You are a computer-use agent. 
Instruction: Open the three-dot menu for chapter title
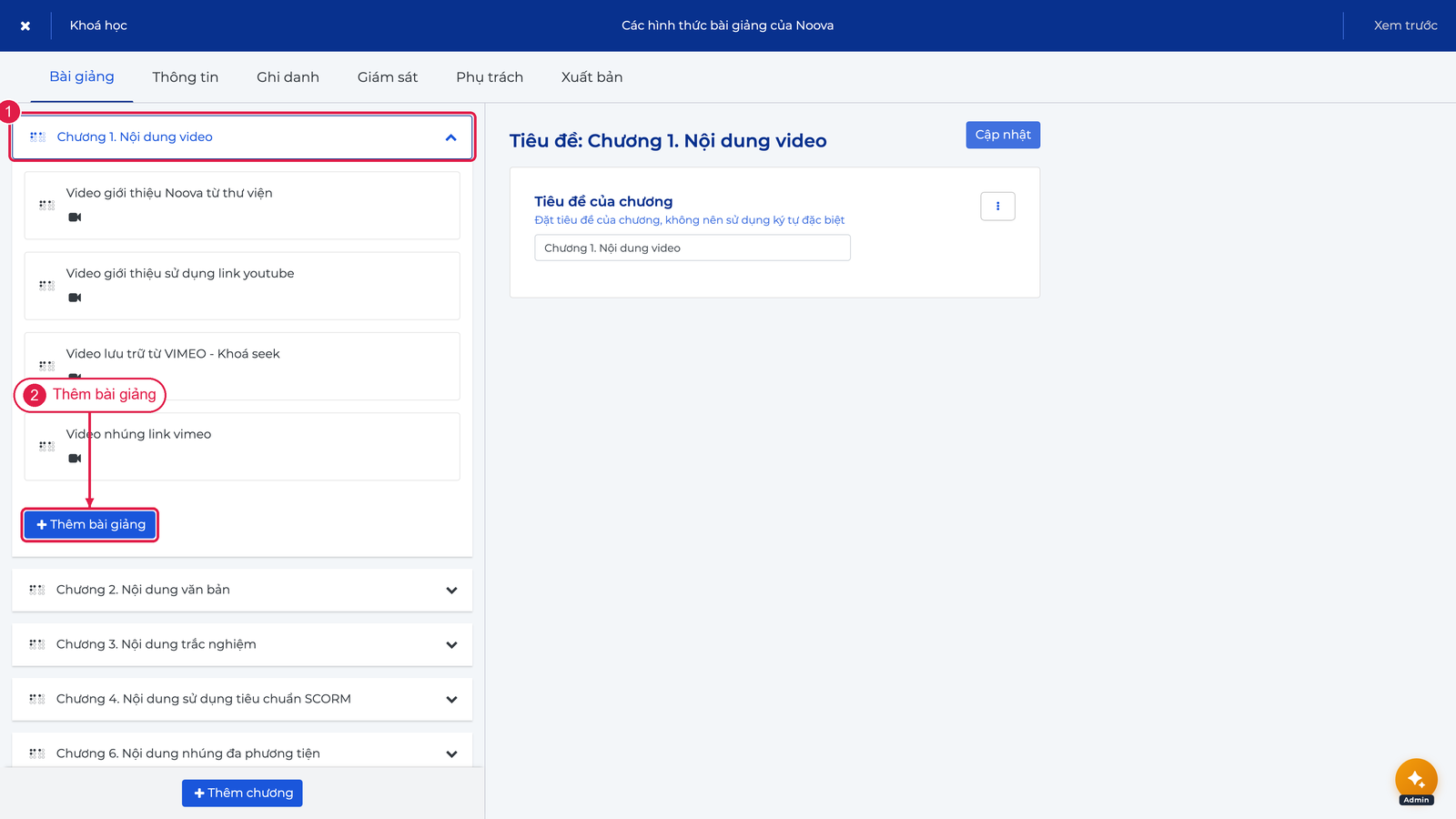(x=997, y=207)
